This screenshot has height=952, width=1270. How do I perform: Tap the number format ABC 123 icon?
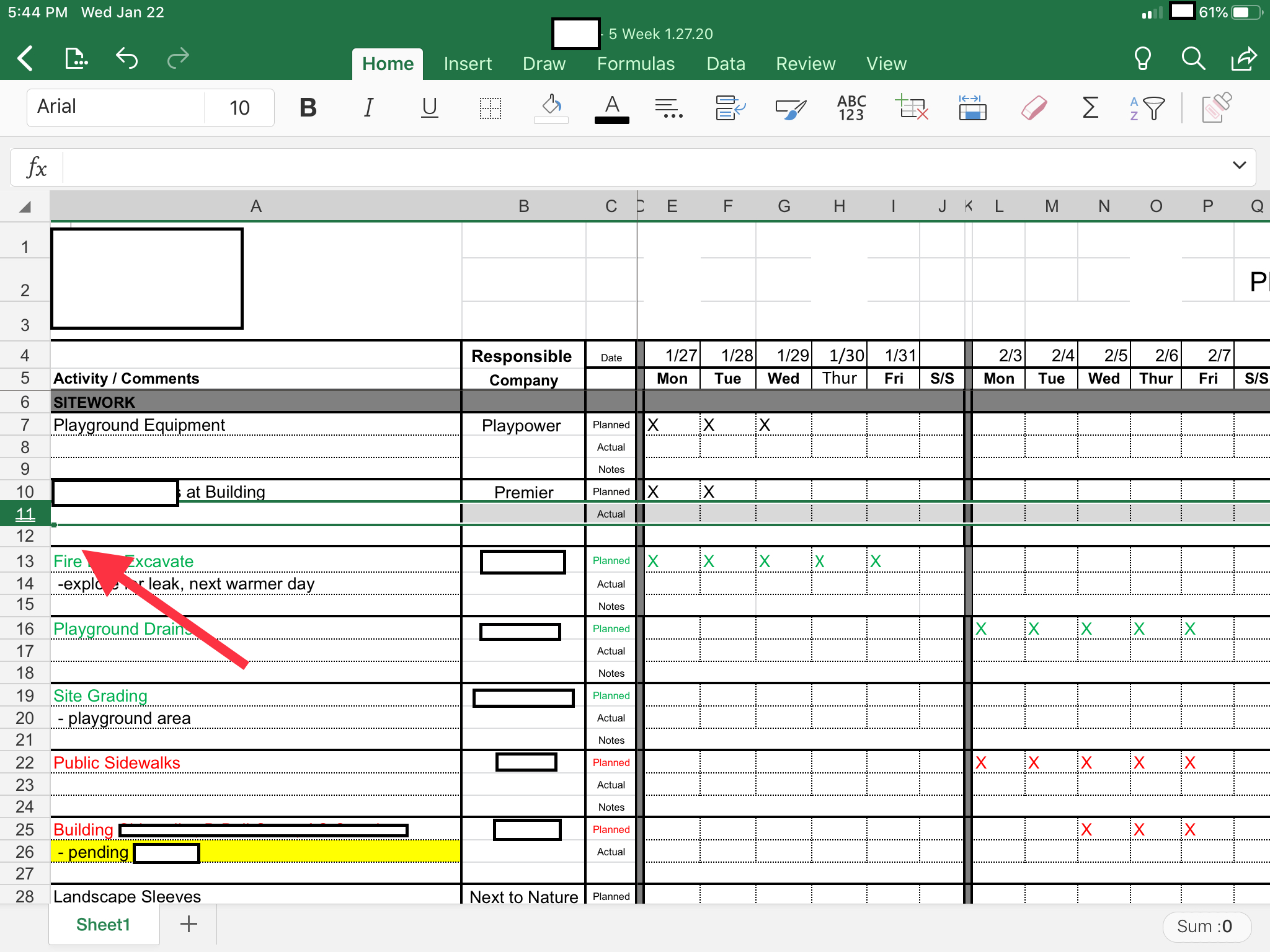(x=851, y=108)
